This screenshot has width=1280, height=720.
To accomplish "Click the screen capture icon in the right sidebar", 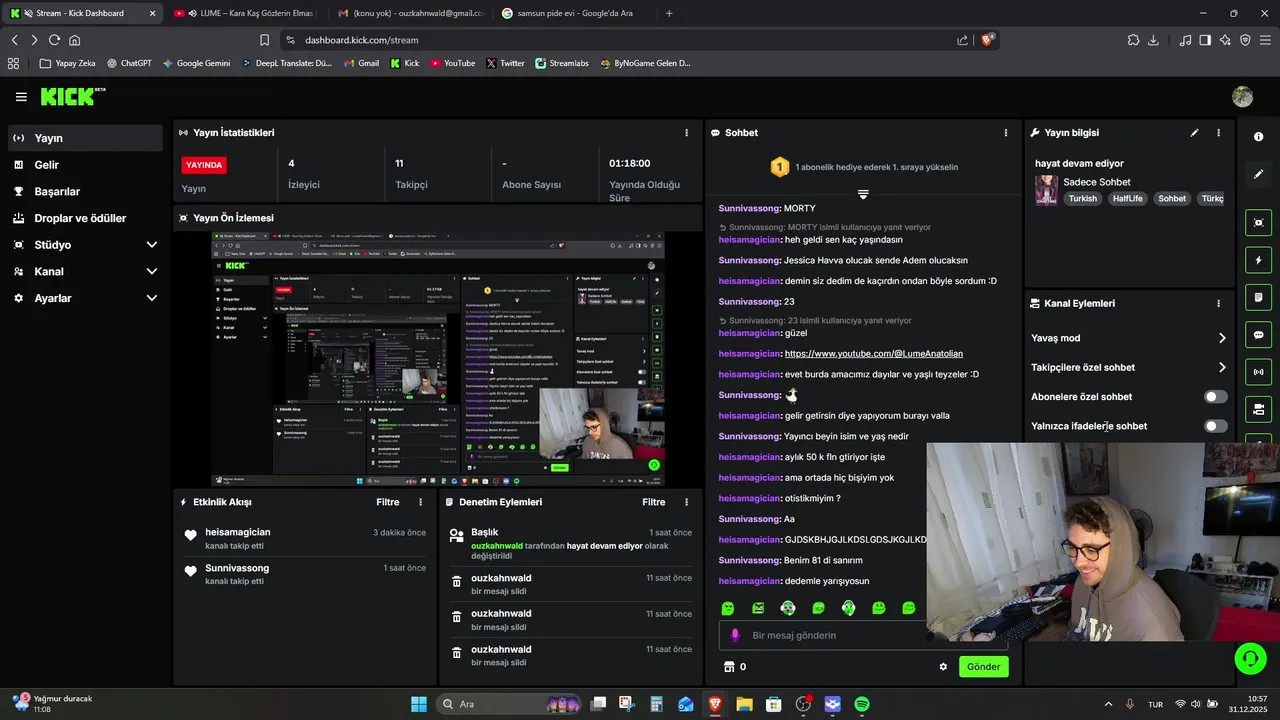I will (x=1258, y=223).
